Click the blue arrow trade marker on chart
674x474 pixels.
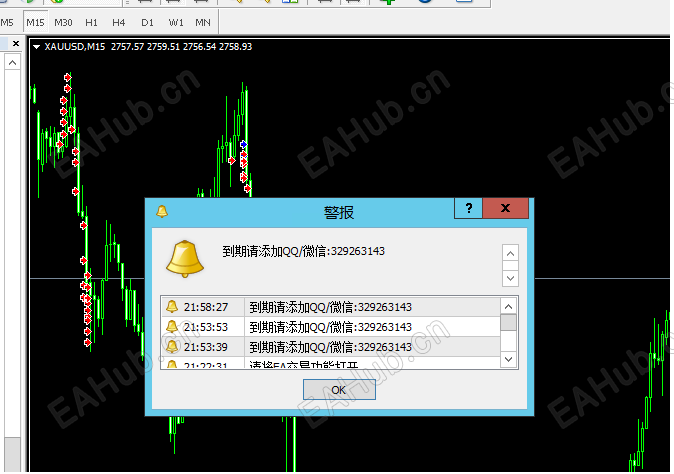click(244, 144)
